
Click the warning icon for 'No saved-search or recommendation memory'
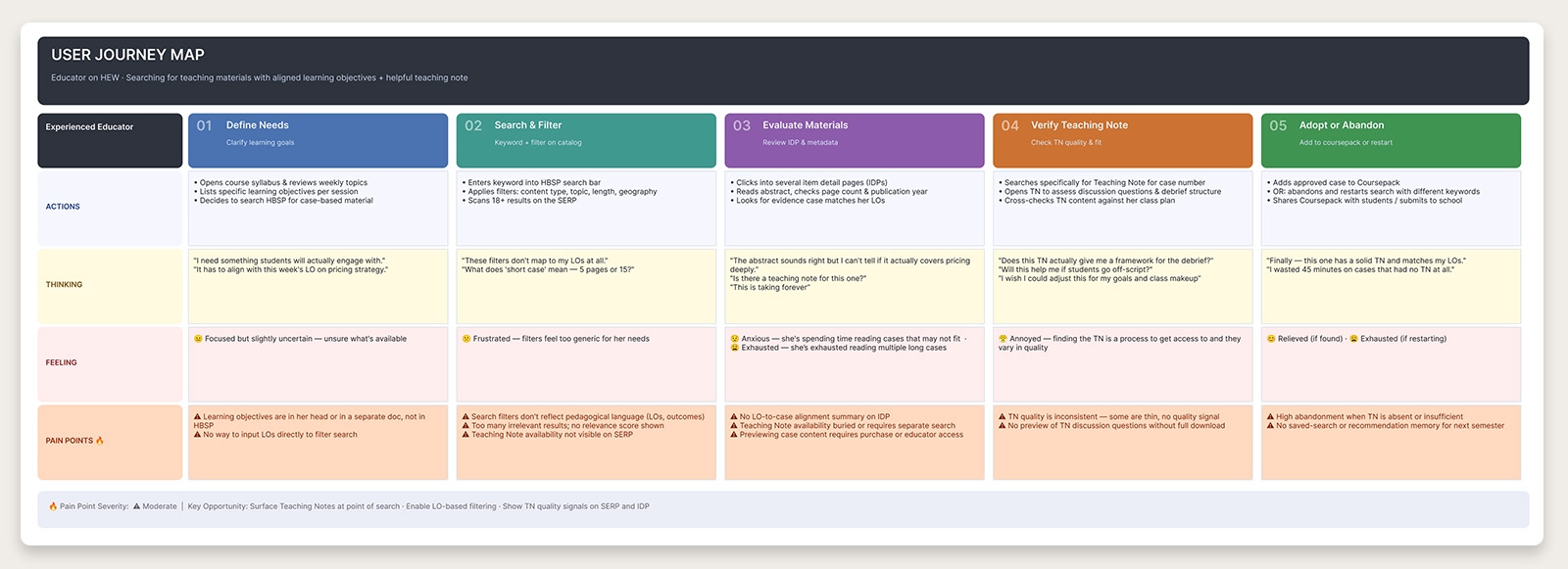[1271, 426]
